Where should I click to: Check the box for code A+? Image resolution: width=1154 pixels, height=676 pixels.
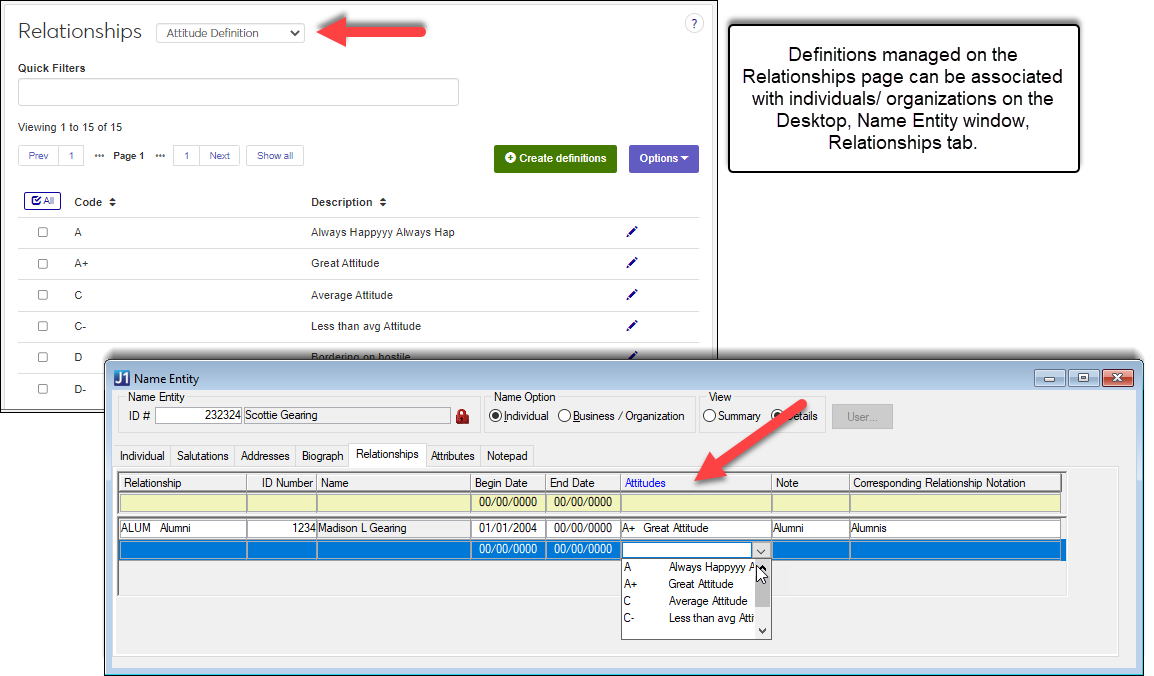point(43,264)
